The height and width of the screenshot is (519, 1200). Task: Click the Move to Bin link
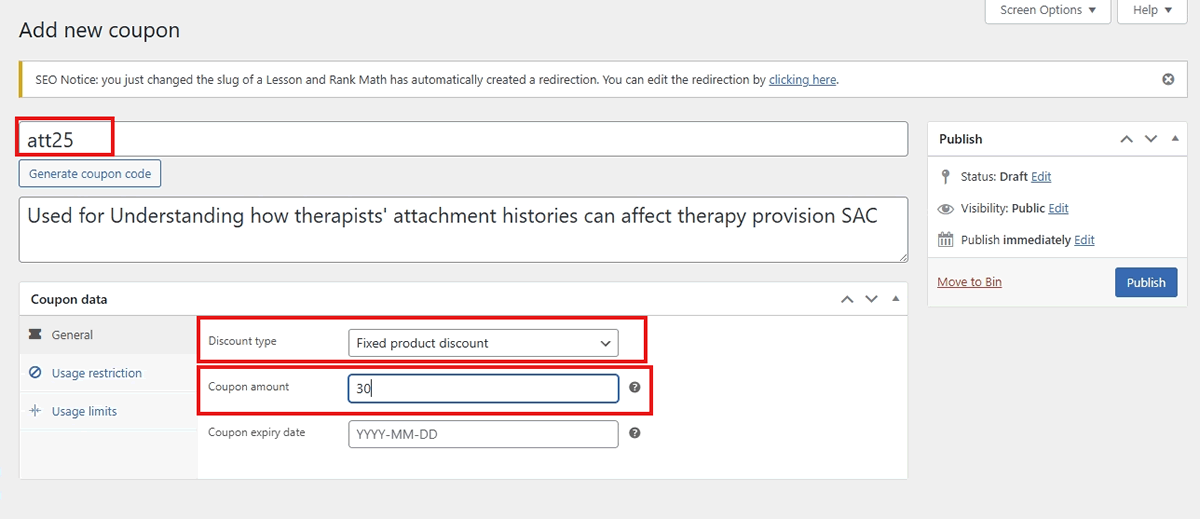click(969, 282)
